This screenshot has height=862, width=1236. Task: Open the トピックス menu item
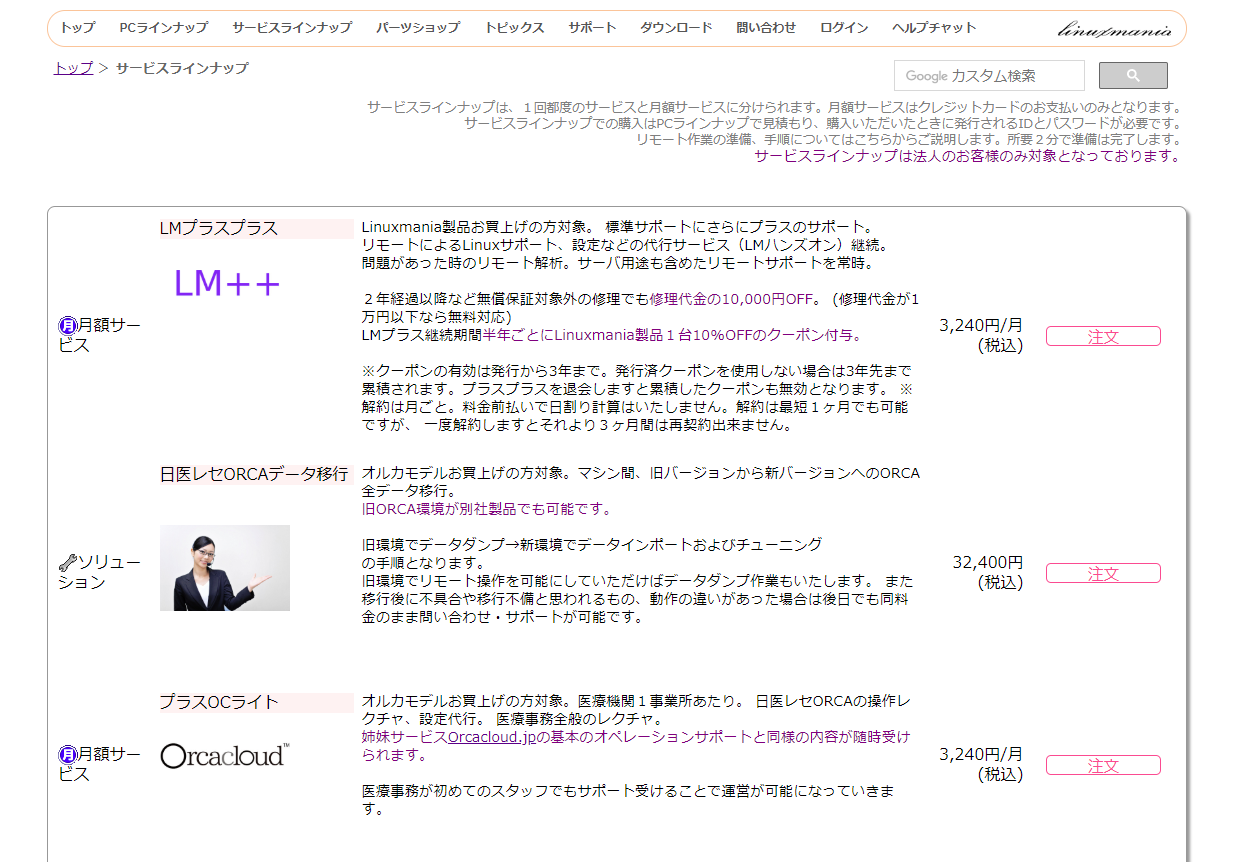514,28
